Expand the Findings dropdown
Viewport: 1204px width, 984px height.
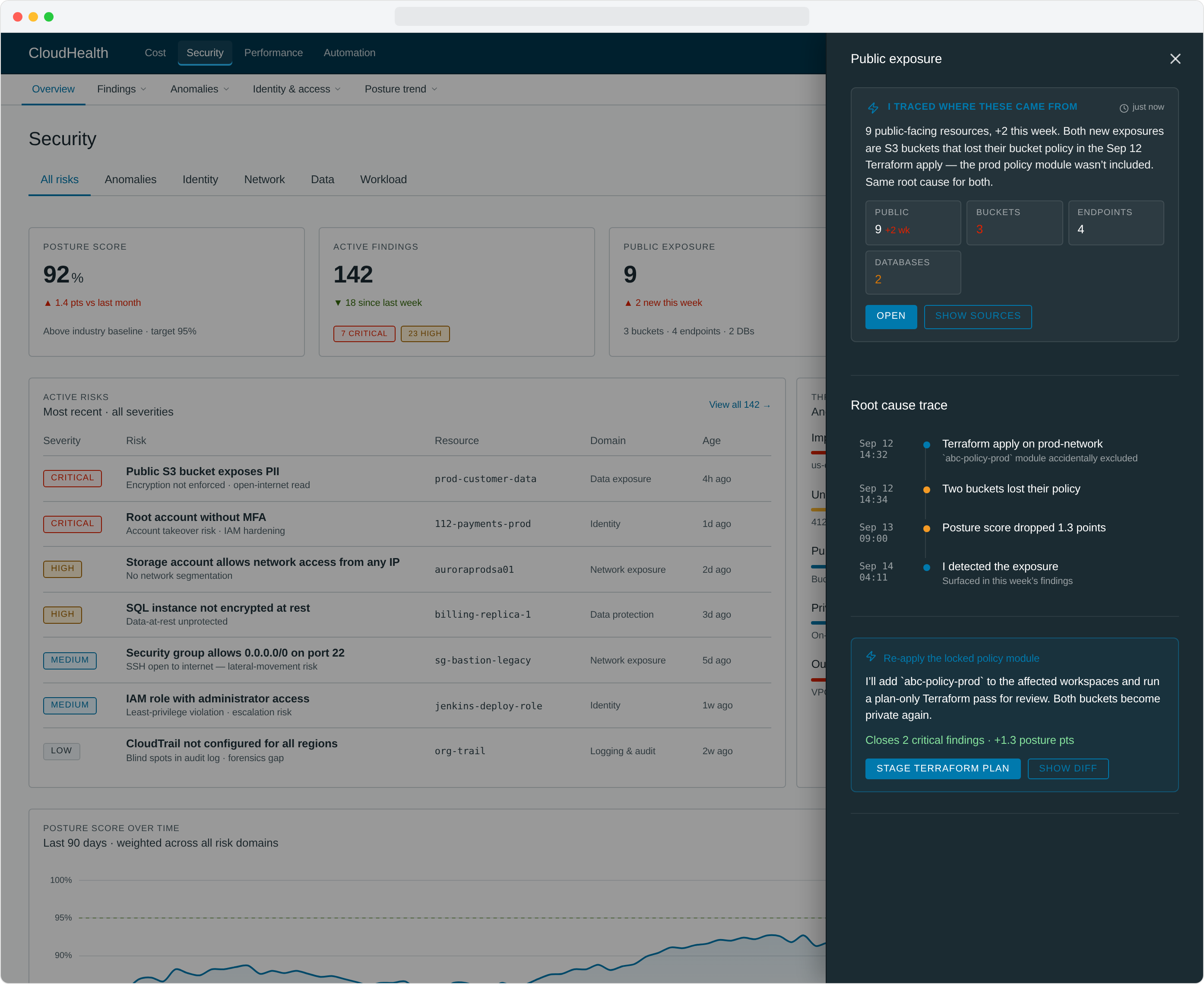(121, 89)
